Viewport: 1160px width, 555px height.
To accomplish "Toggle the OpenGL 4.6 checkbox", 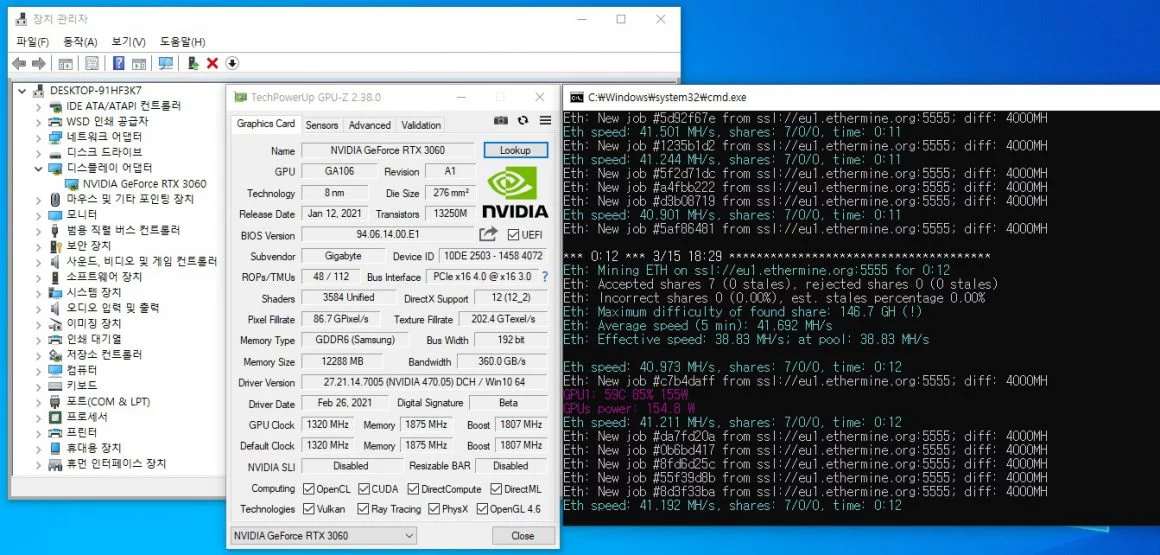I will [482, 509].
